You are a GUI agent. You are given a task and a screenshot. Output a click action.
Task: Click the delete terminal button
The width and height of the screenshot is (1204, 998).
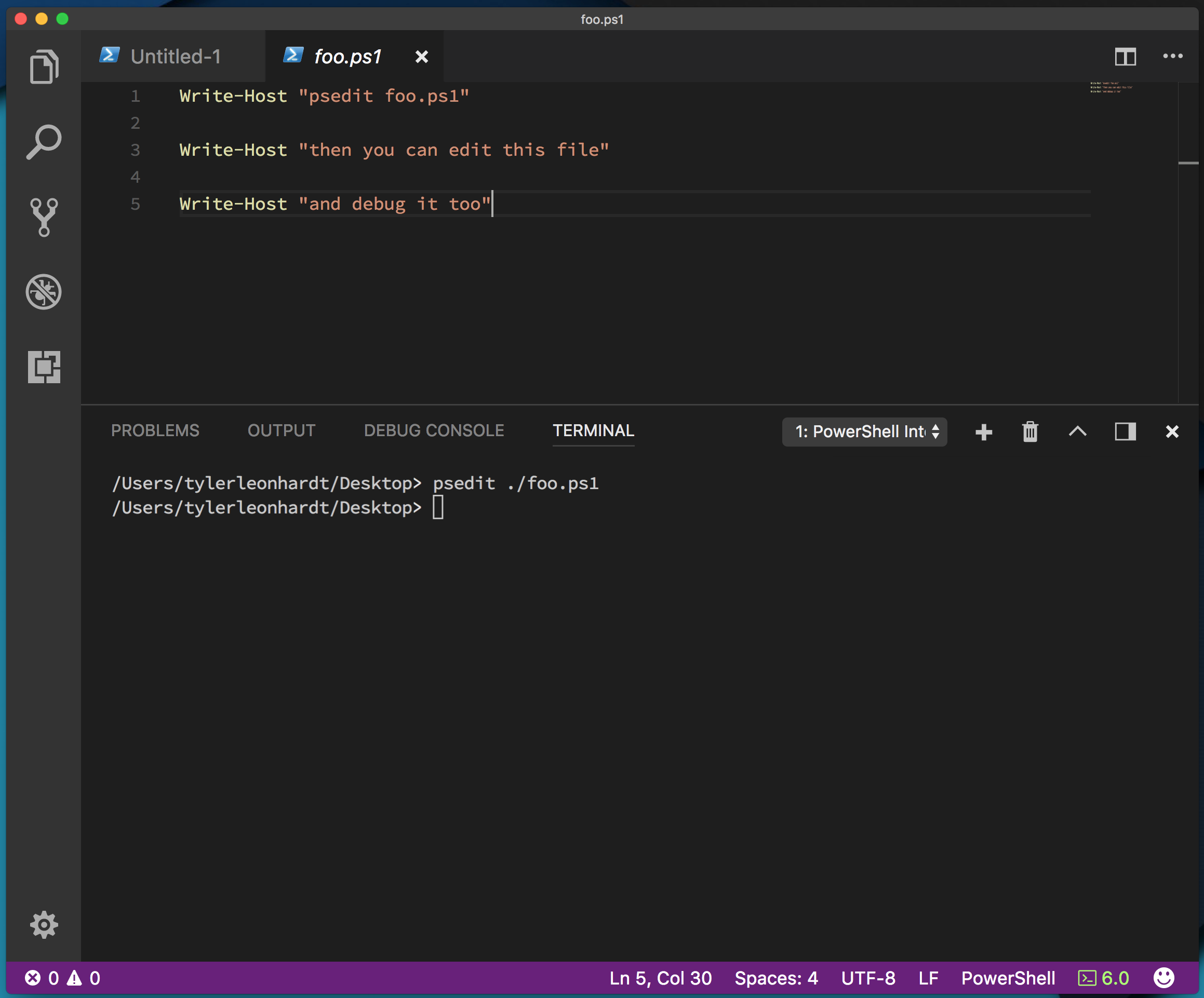(1029, 432)
